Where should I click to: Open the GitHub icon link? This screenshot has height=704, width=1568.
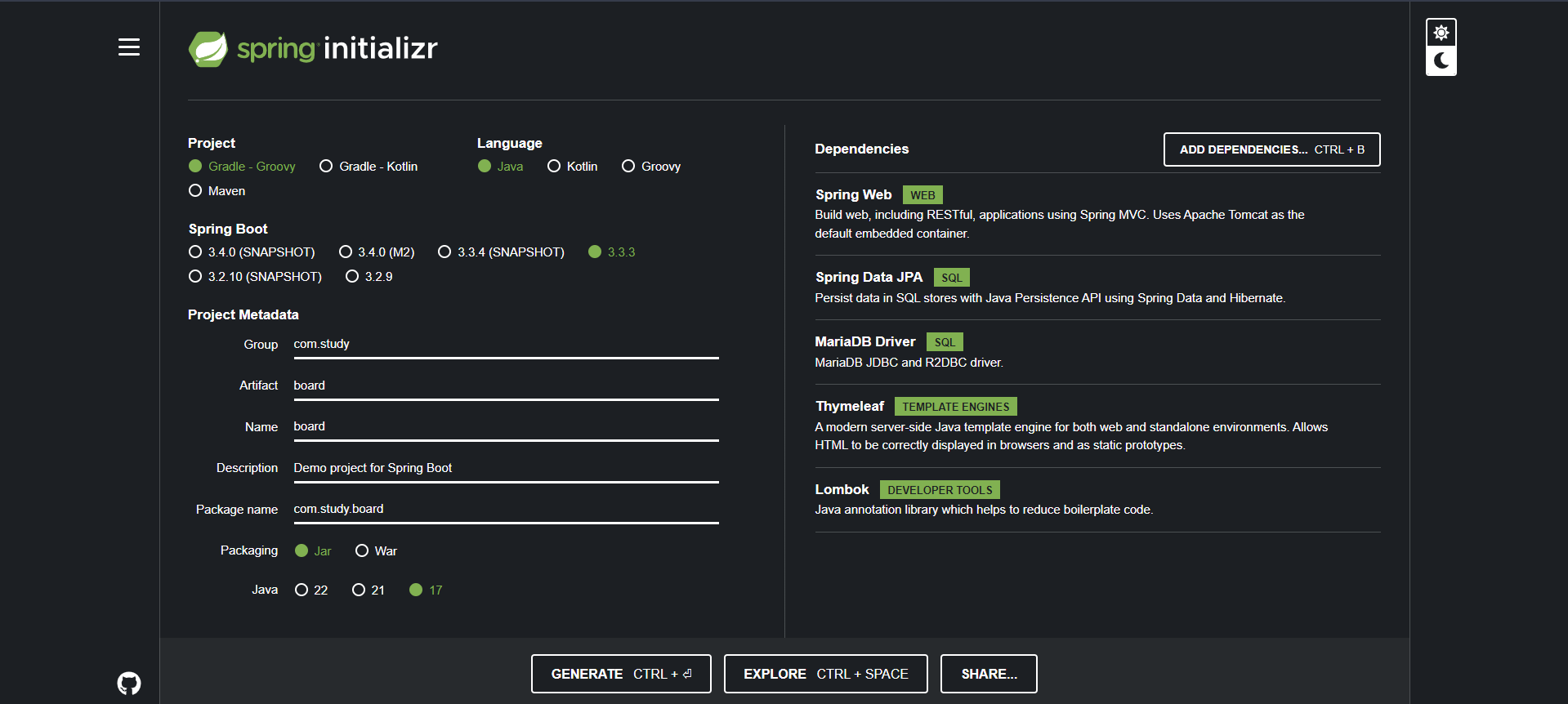129,683
